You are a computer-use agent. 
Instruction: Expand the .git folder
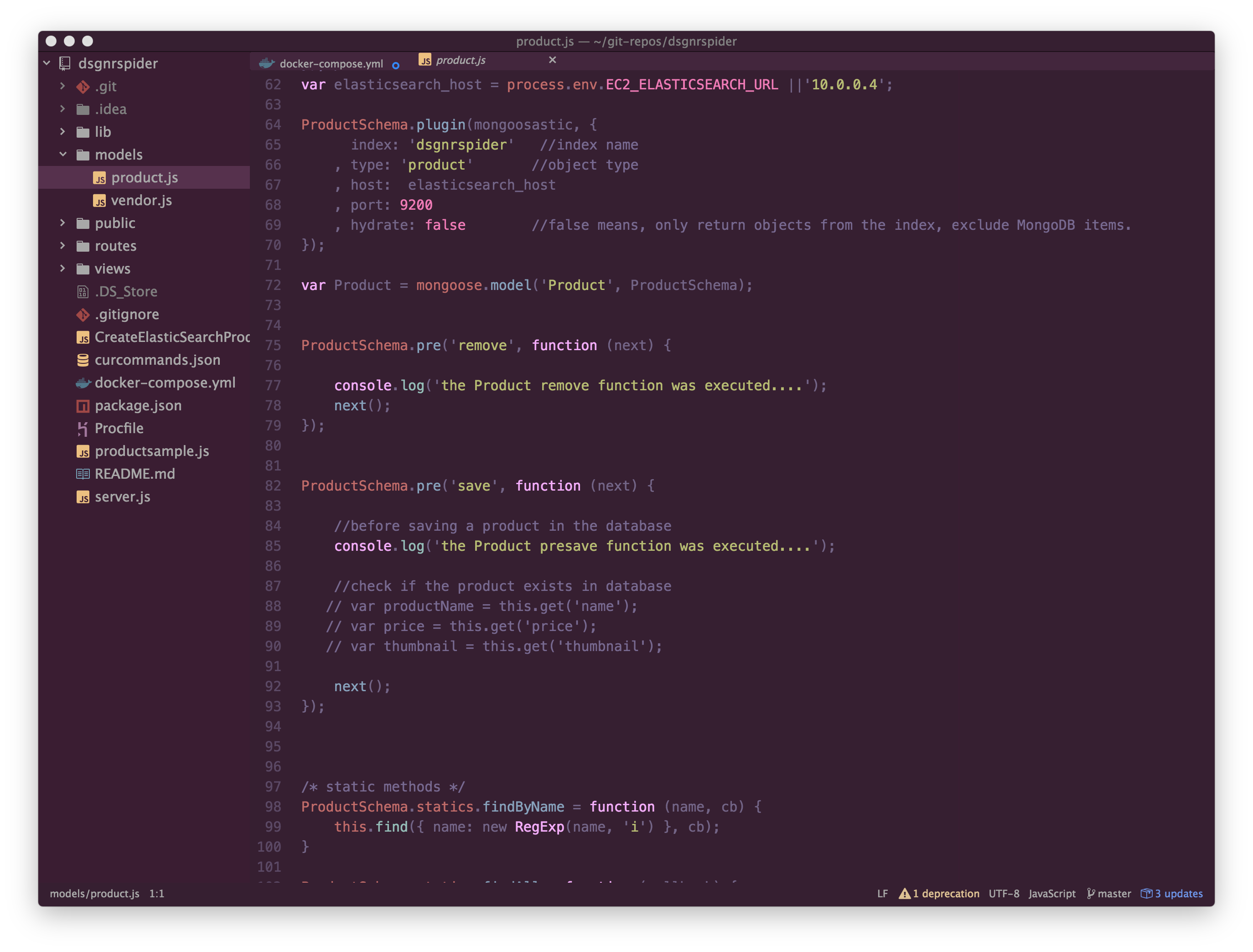pyautogui.click(x=63, y=86)
